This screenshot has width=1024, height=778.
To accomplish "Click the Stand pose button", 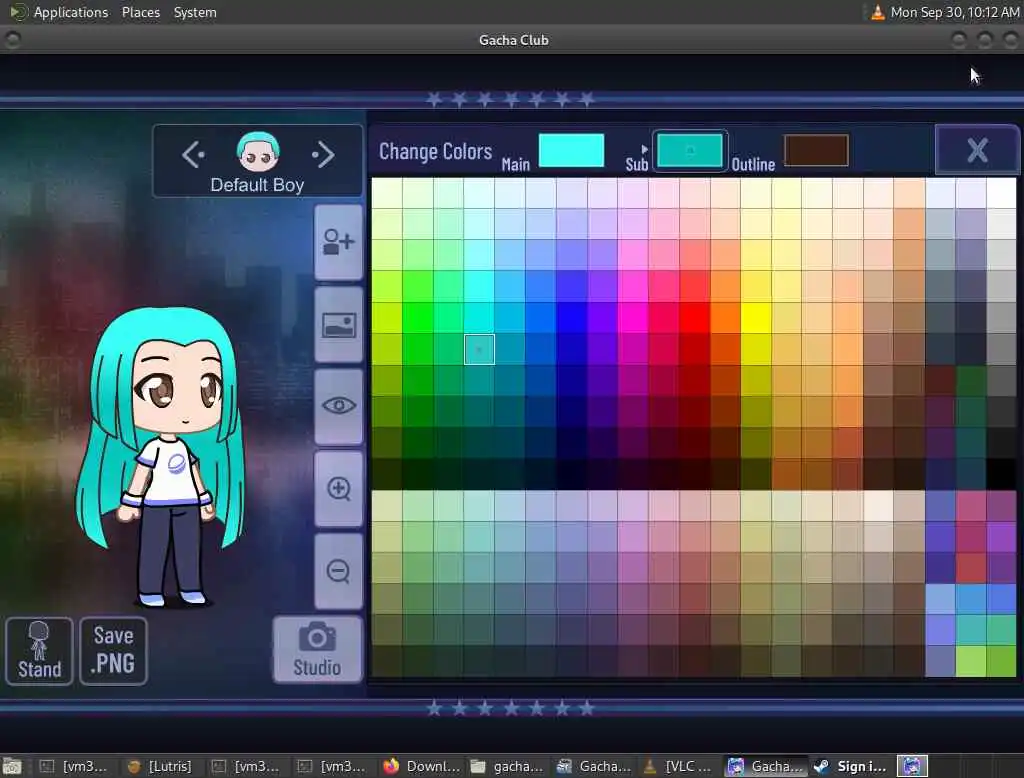I will tap(39, 651).
